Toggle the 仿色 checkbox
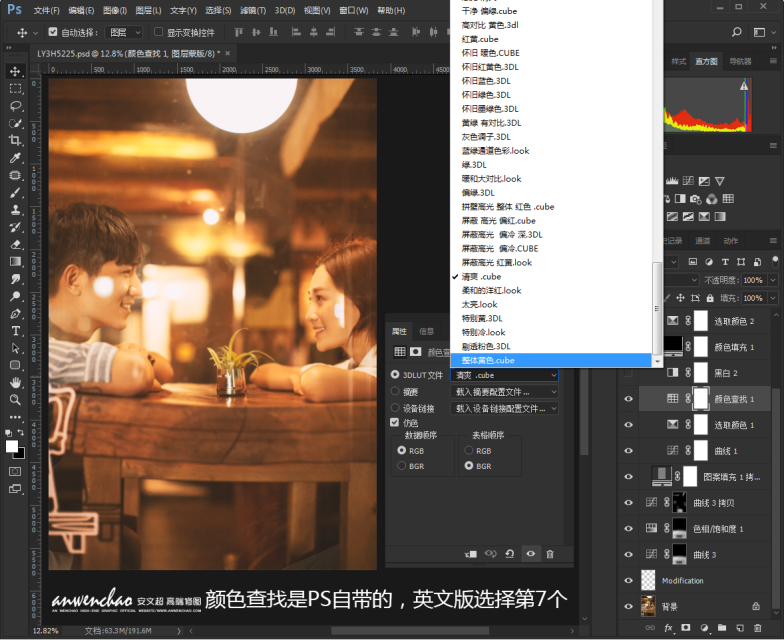The image size is (784, 640). (x=395, y=422)
